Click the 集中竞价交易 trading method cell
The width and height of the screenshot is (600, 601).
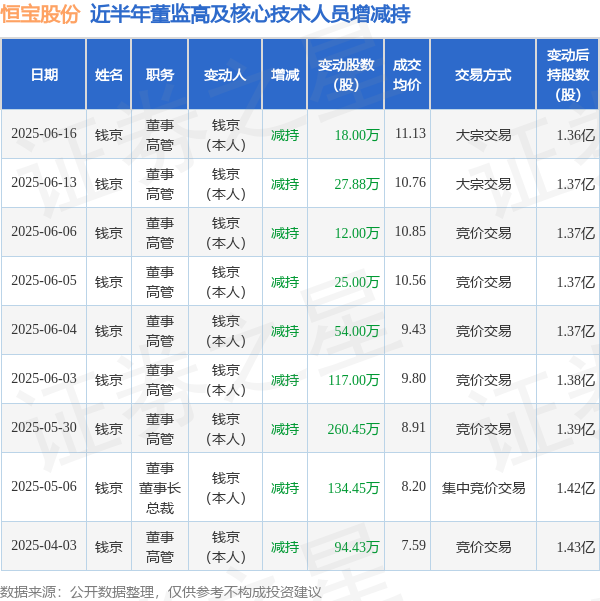pyautogui.click(x=483, y=488)
